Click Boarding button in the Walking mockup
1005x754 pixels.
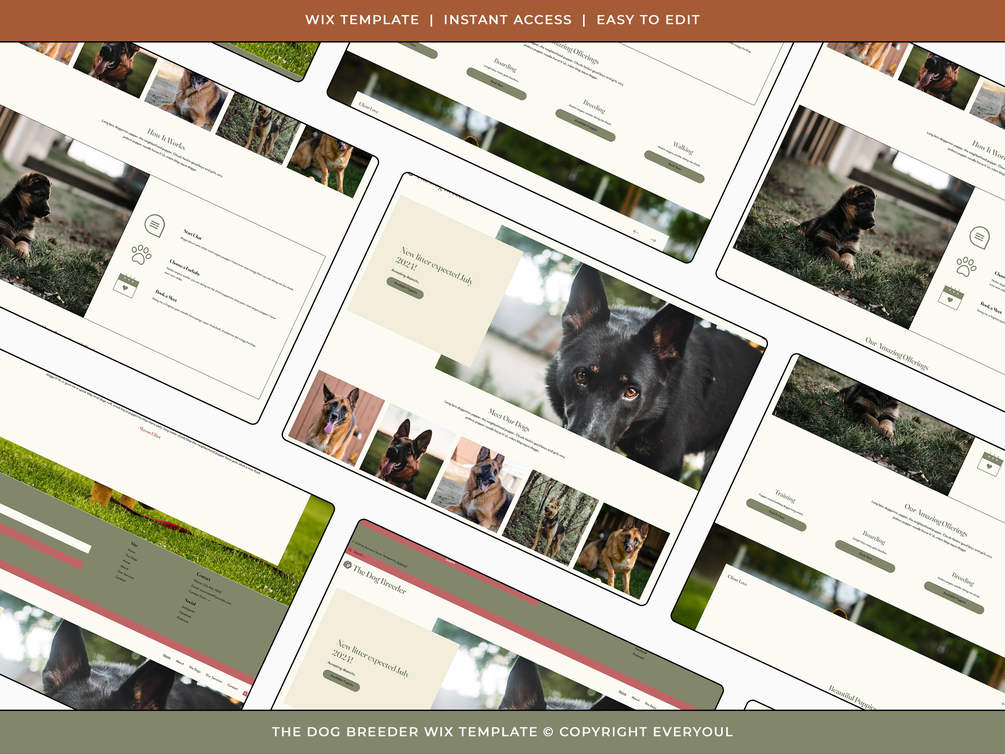497,84
